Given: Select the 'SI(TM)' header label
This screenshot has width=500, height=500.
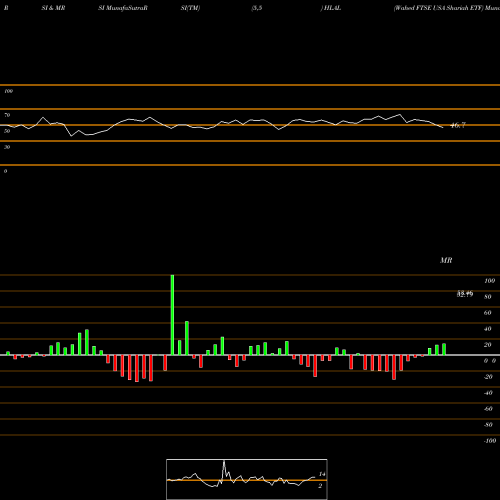Looking at the screenshot, I should click(190, 8).
